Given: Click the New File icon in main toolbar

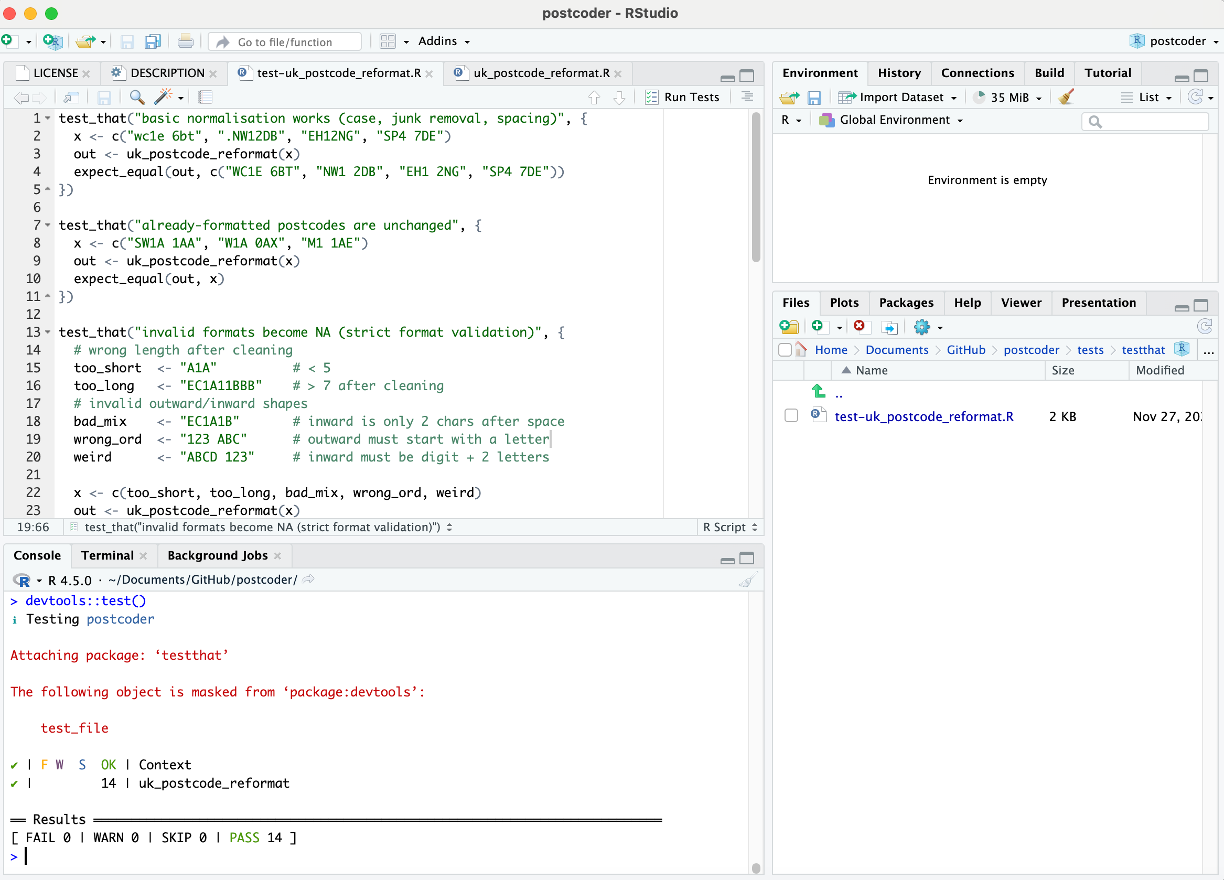Looking at the screenshot, I should click(9, 41).
